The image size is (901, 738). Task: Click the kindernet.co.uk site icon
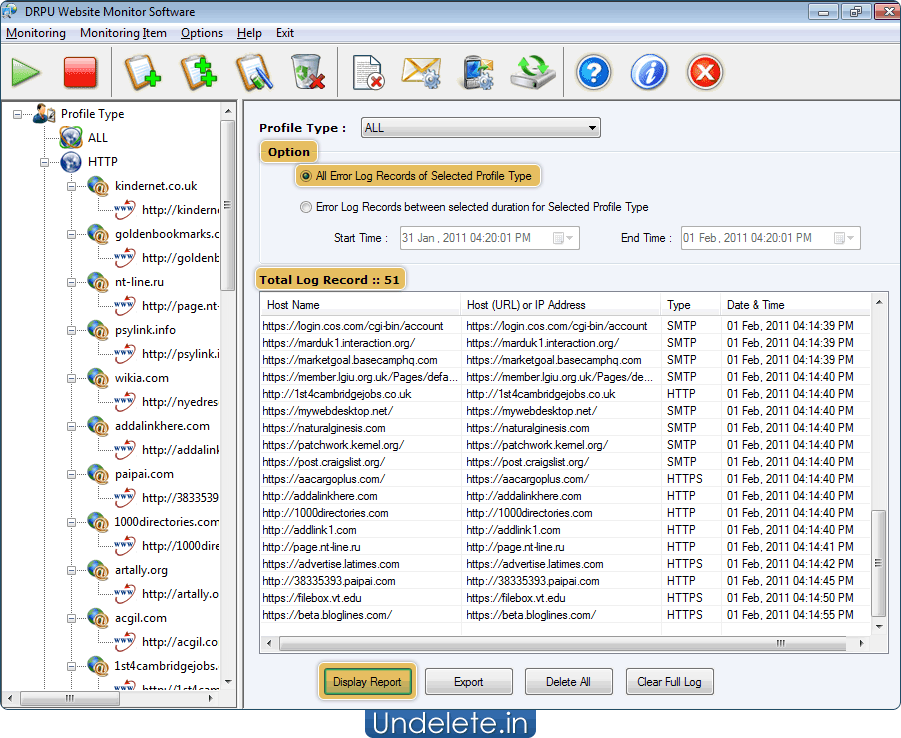click(98, 186)
